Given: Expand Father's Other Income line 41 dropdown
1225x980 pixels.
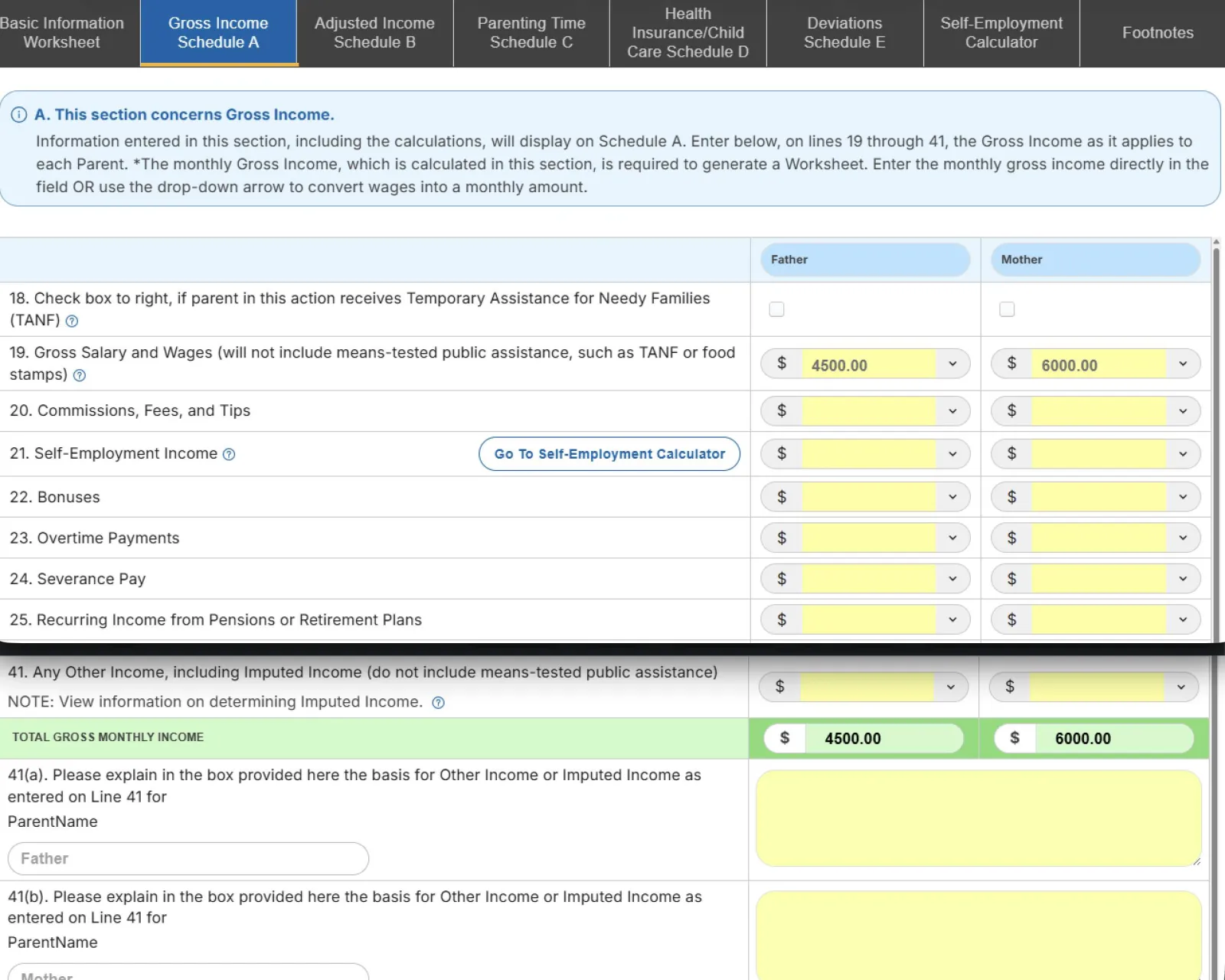Looking at the screenshot, I should [x=951, y=687].
